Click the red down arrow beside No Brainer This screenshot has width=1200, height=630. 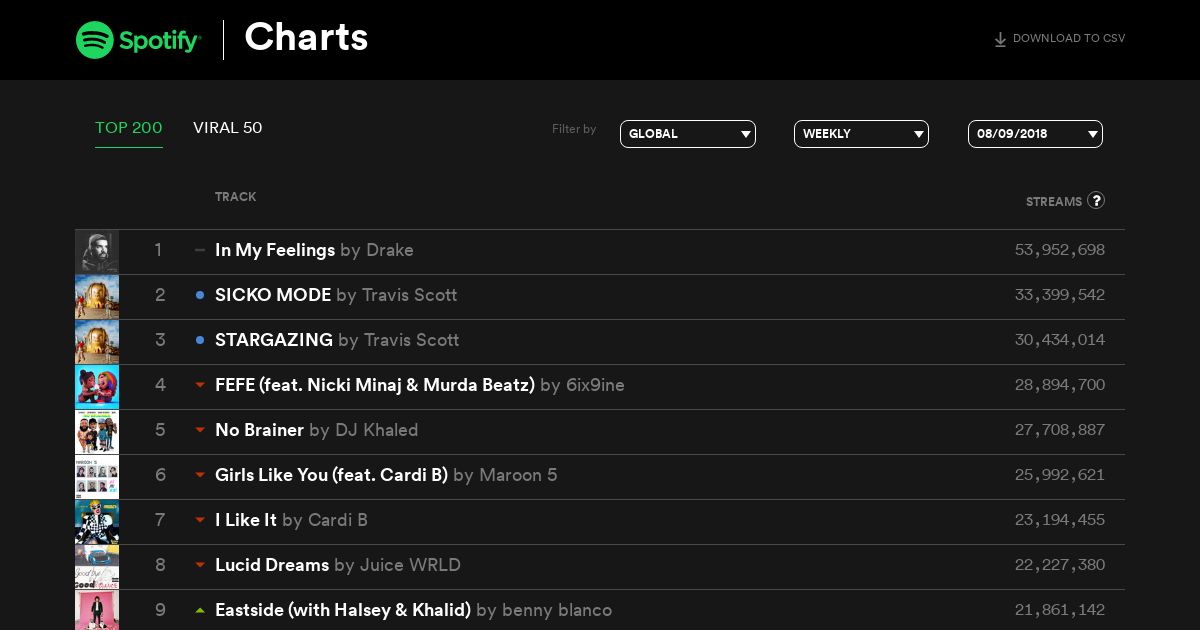coord(200,430)
